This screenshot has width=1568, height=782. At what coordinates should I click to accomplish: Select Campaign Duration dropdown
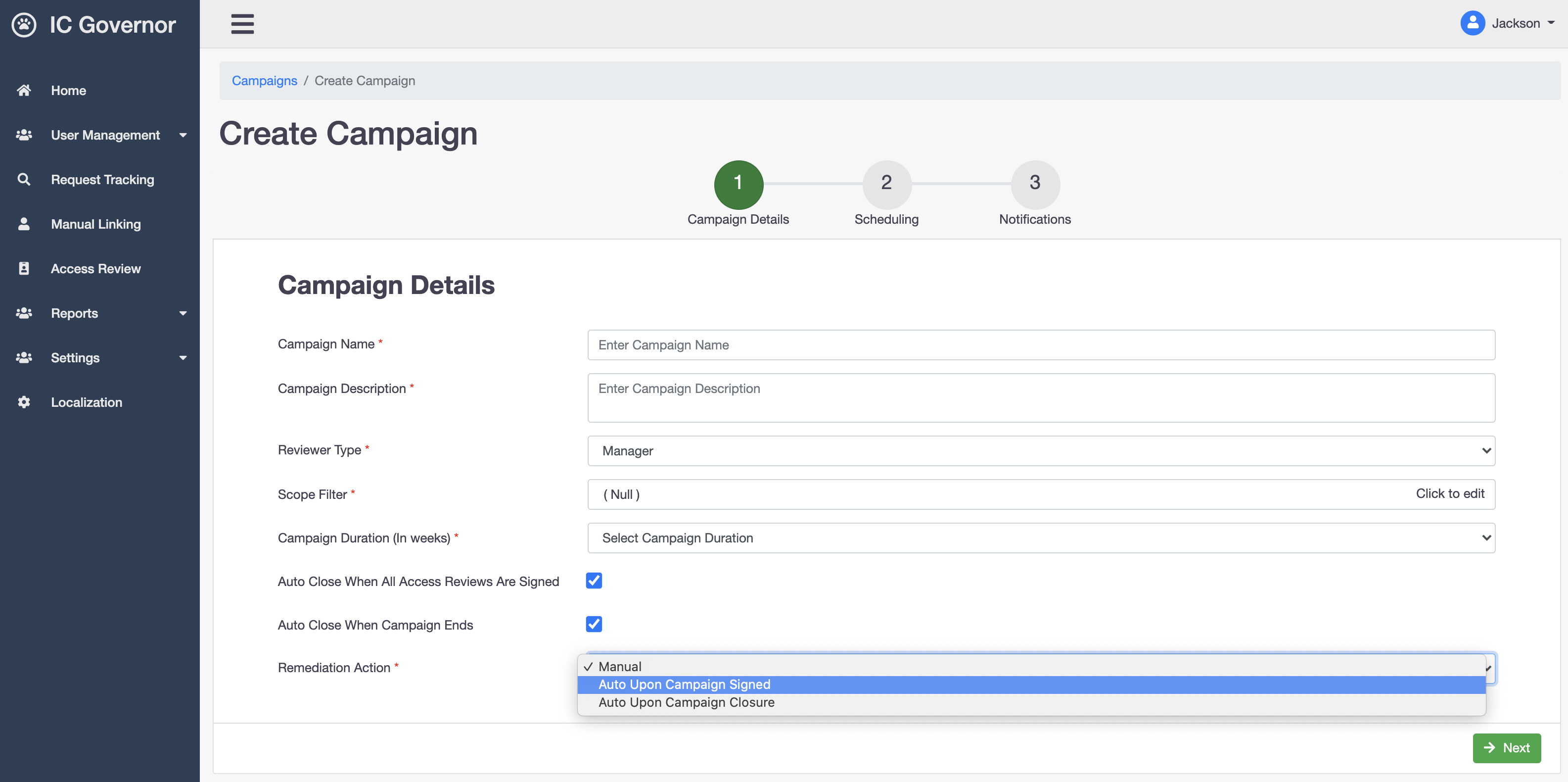pos(1041,538)
